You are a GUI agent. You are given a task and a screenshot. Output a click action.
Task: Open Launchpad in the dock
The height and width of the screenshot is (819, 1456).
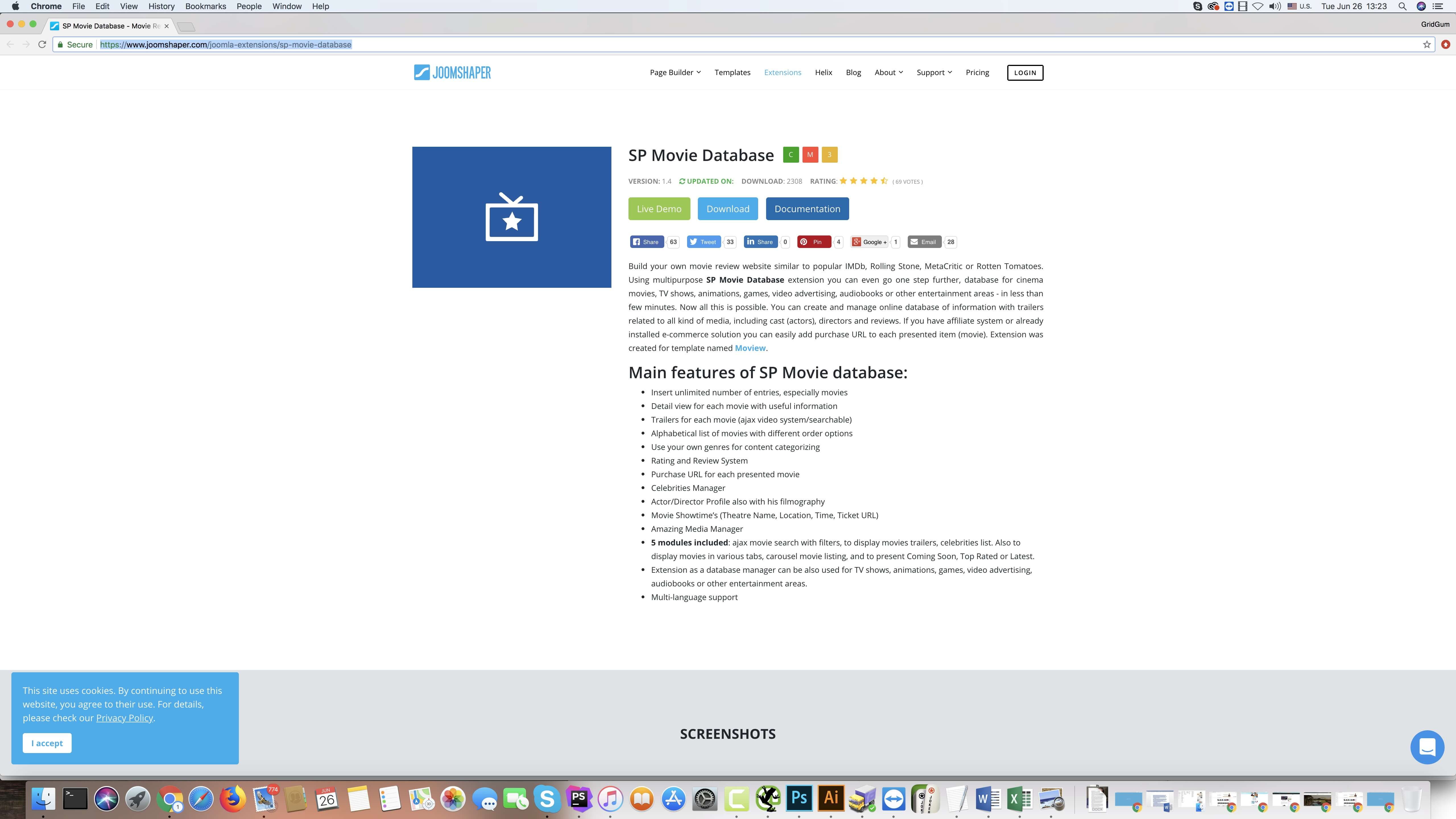click(x=138, y=799)
